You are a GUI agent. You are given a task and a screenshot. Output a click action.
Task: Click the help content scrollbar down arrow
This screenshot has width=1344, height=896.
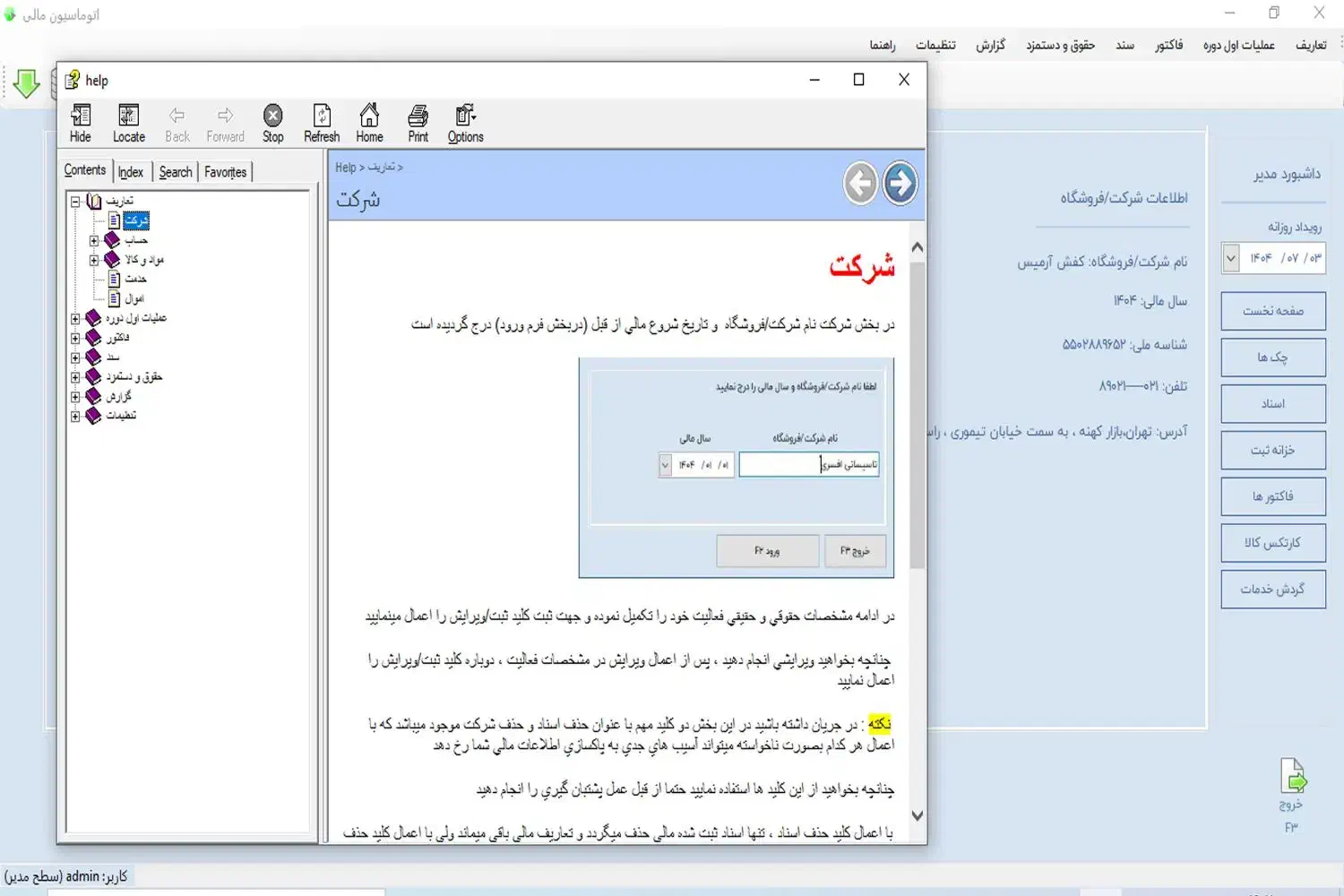[x=917, y=815]
